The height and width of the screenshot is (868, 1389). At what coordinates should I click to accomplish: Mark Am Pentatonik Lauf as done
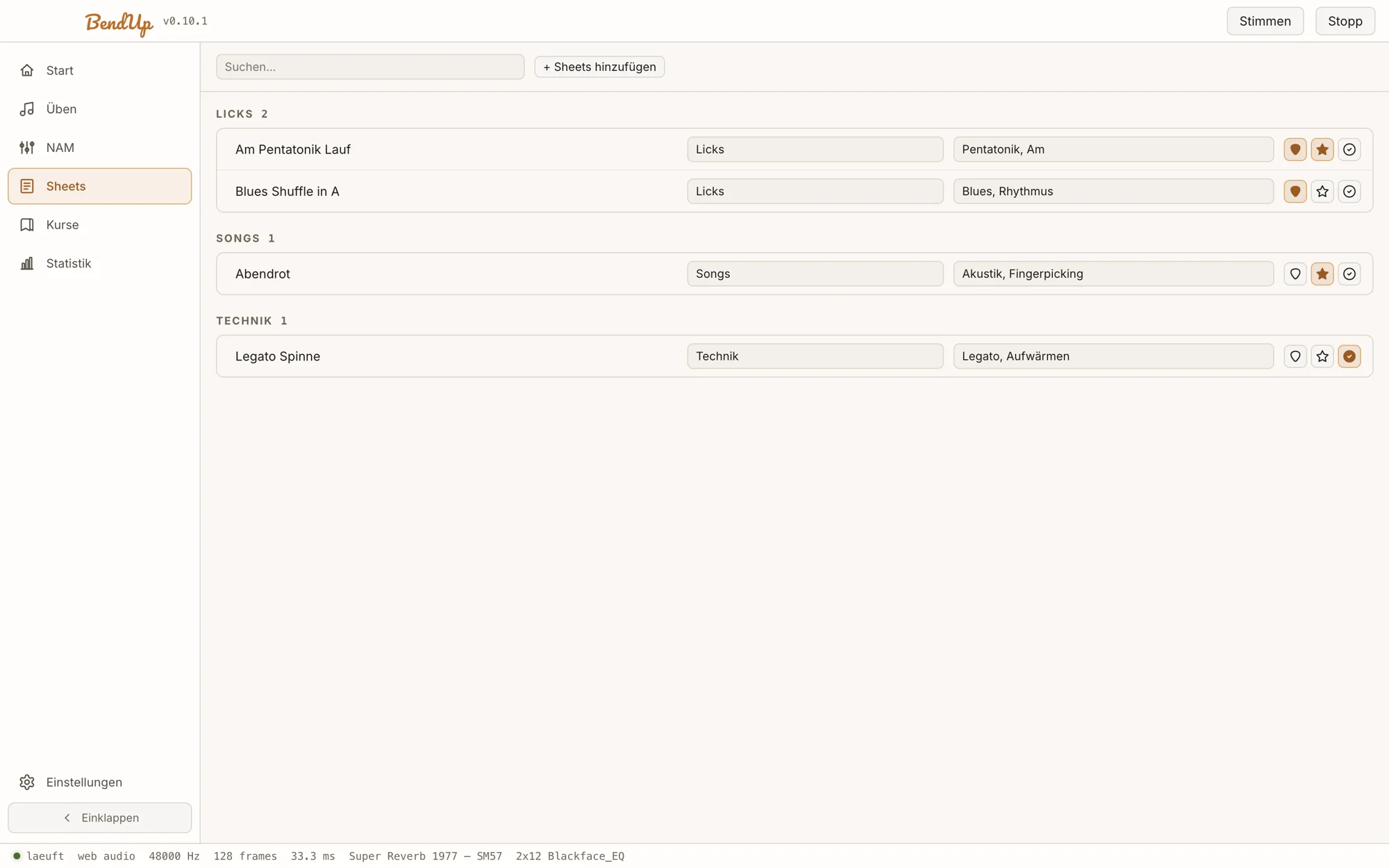pos(1349,149)
